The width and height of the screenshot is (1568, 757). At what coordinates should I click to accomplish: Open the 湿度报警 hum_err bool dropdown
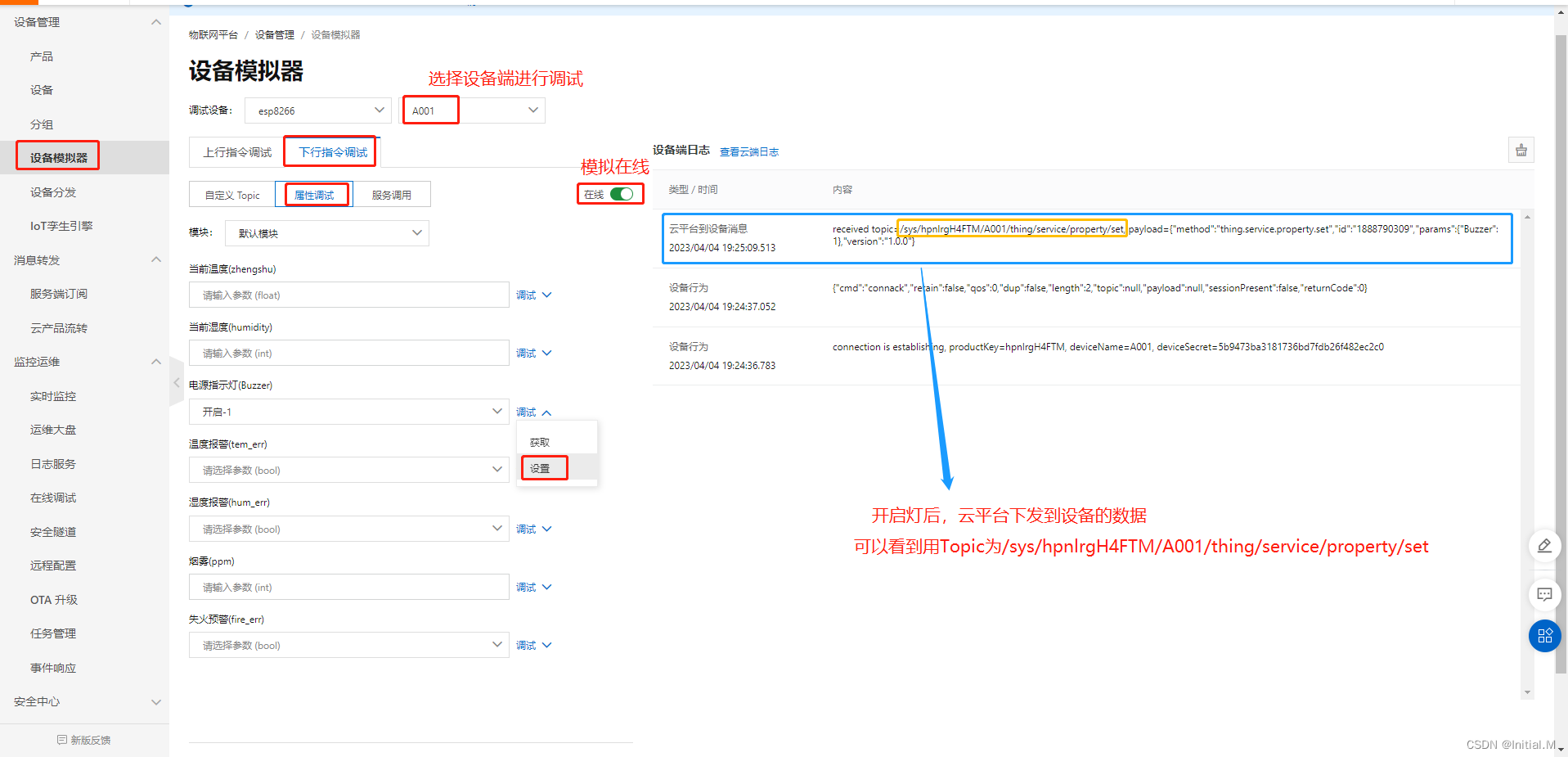pyautogui.click(x=349, y=529)
